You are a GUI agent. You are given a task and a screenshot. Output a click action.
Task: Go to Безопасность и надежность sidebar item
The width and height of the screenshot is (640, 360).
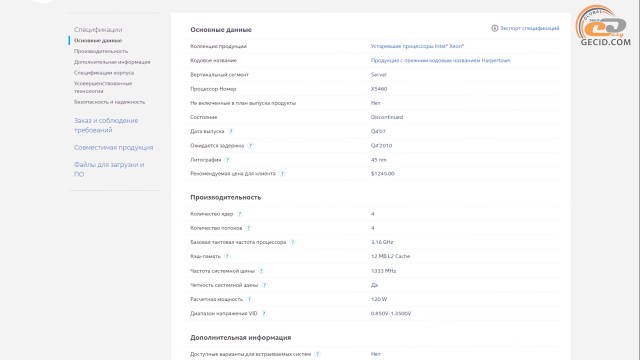click(x=109, y=102)
